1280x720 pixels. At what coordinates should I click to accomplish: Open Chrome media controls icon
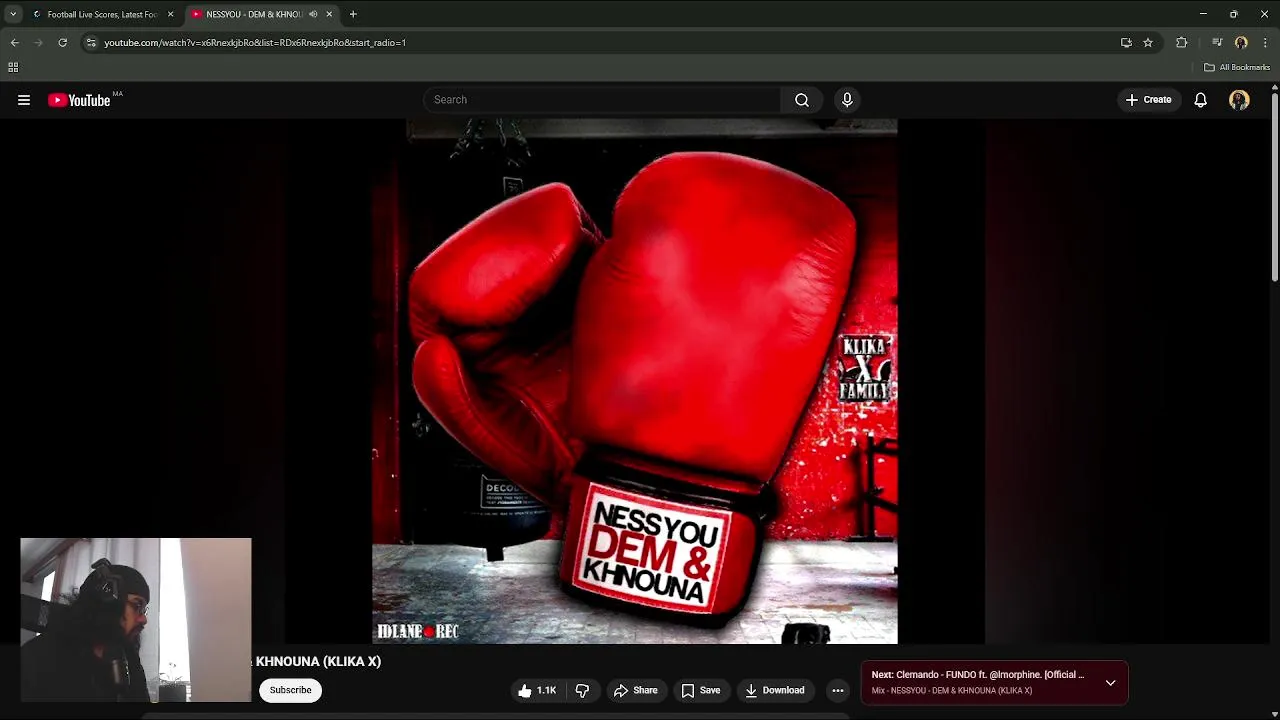coord(1217,42)
